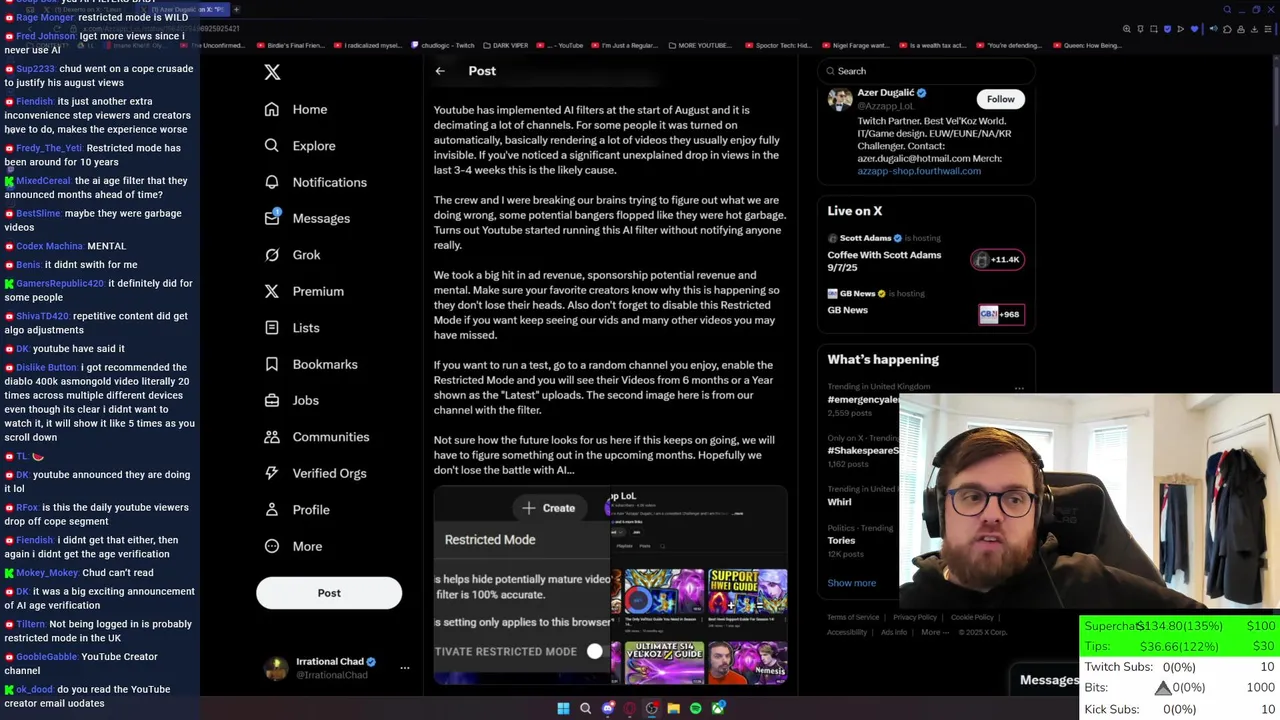Open Ads info footer link
The height and width of the screenshot is (720, 1280).
coord(894,632)
